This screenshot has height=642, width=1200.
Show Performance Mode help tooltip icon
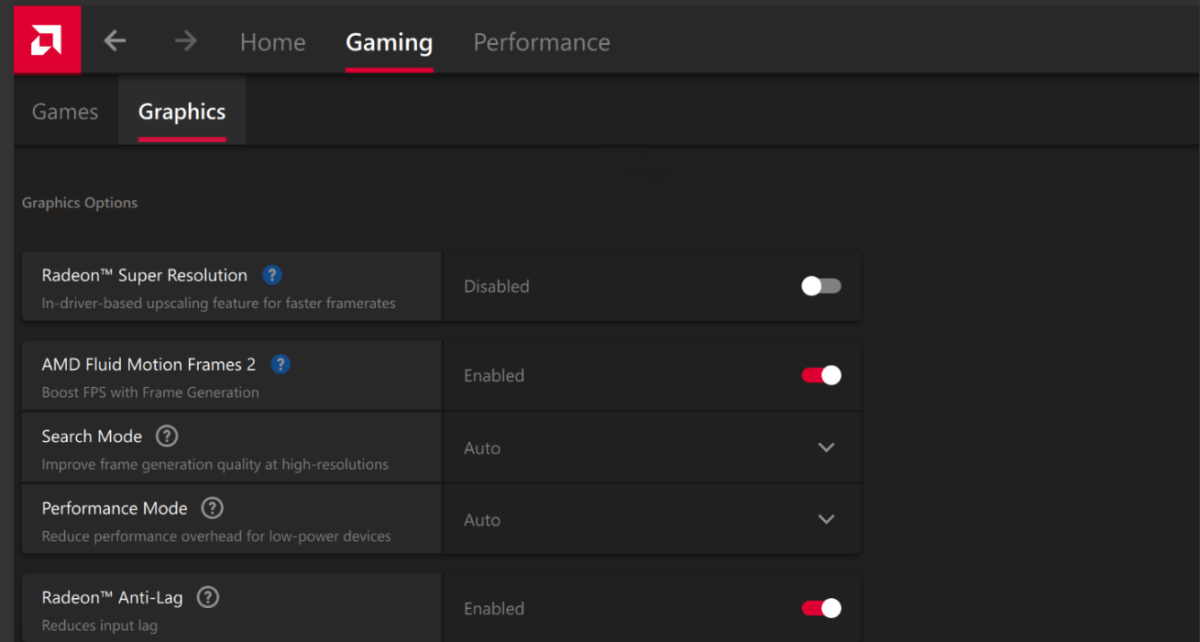click(212, 508)
